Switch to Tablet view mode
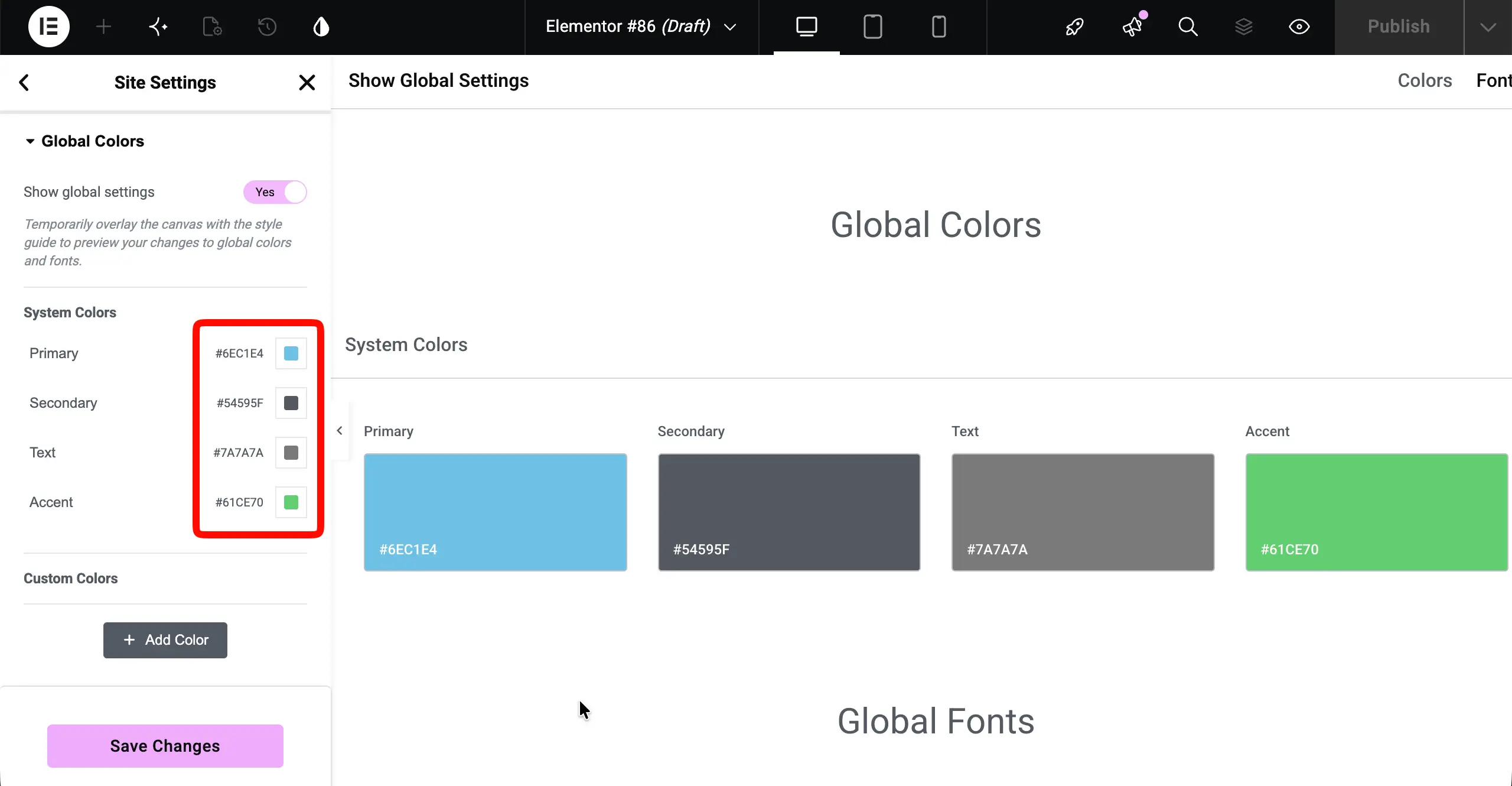The width and height of the screenshot is (1512, 786). 872,27
